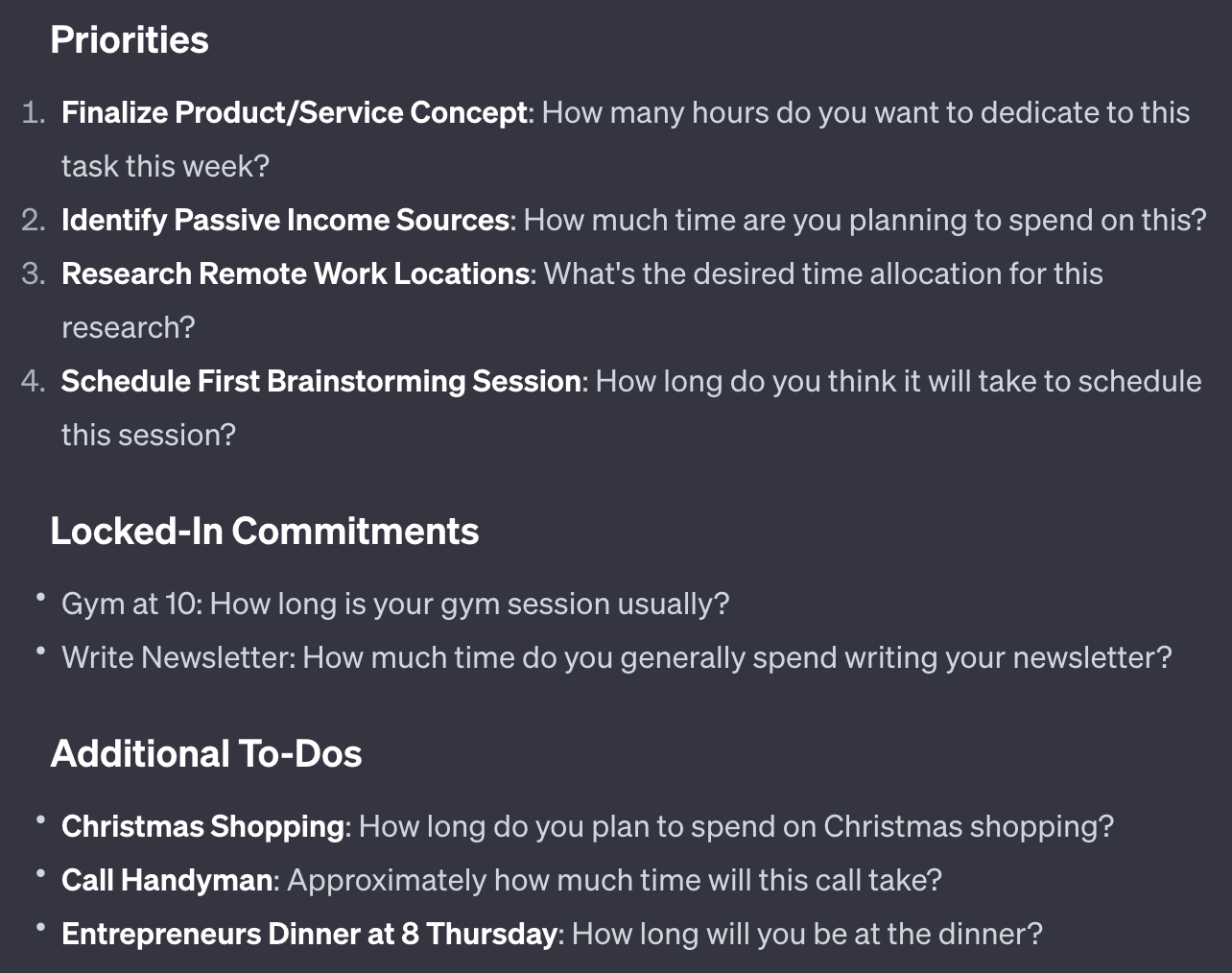Click 'Approximately how much time will this call take?'
The width and height of the screenshot is (1232, 973).
click(x=614, y=881)
